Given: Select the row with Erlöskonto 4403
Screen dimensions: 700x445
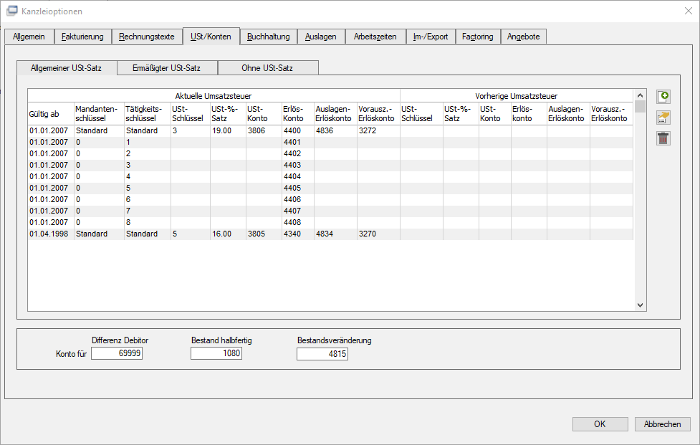Looking at the screenshot, I should [x=330, y=165].
